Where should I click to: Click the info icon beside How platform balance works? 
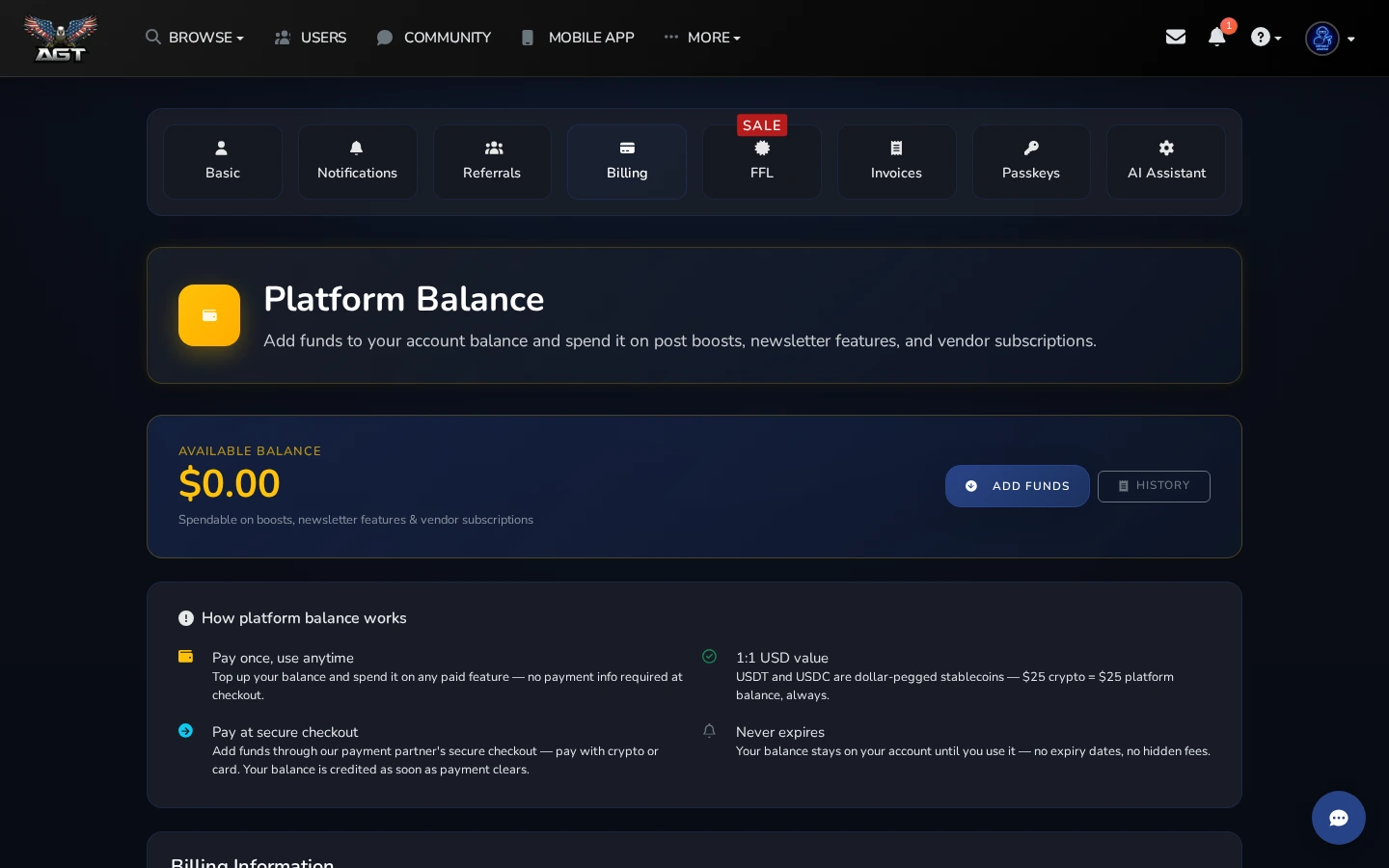point(186,618)
